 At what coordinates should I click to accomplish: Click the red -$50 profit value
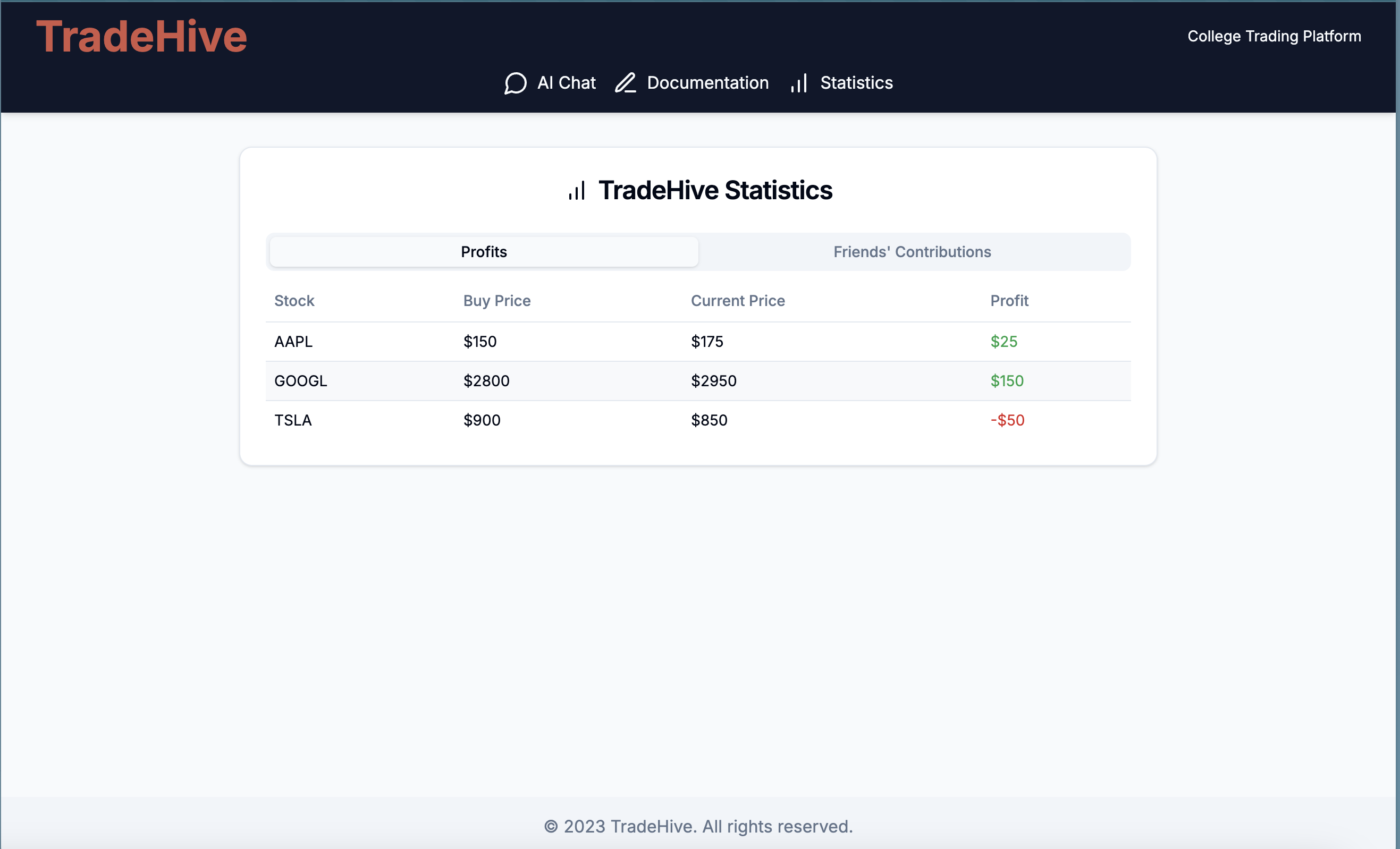1007,420
